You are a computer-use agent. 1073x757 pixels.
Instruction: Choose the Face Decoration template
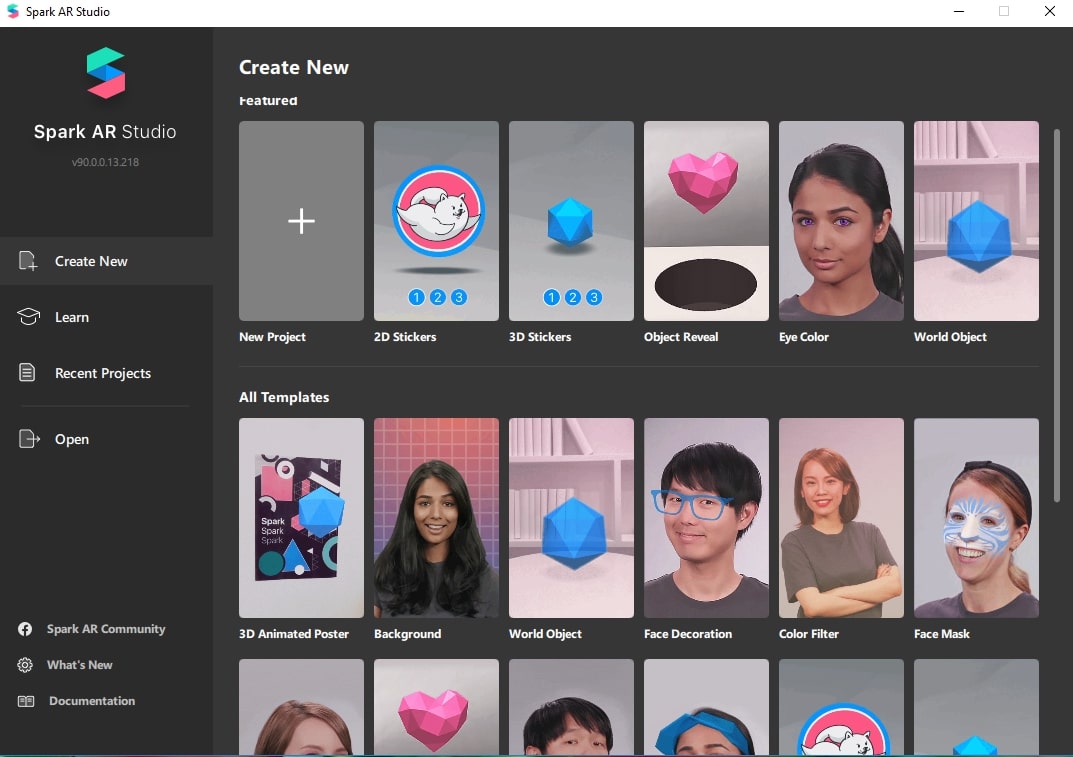706,518
